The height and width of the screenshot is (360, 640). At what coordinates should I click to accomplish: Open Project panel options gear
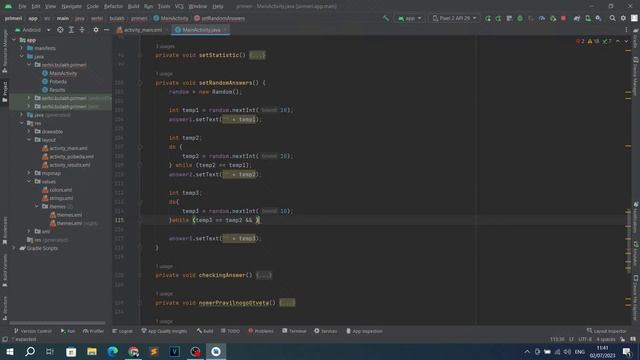96,30
